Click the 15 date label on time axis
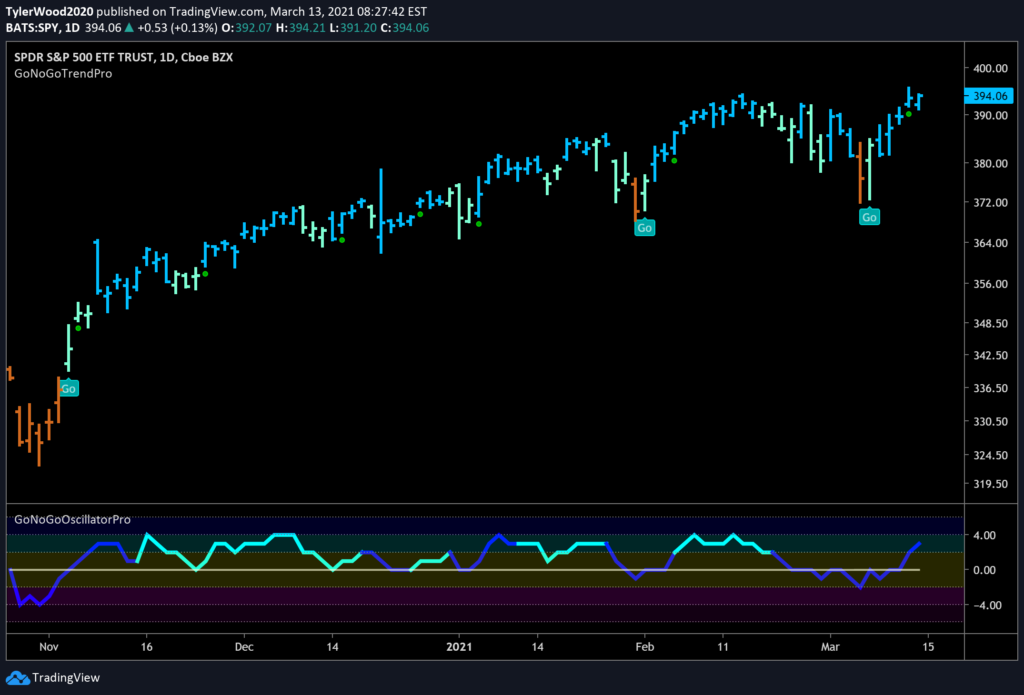This screenshot has height=695, width=1024. [x=928, y=647]
